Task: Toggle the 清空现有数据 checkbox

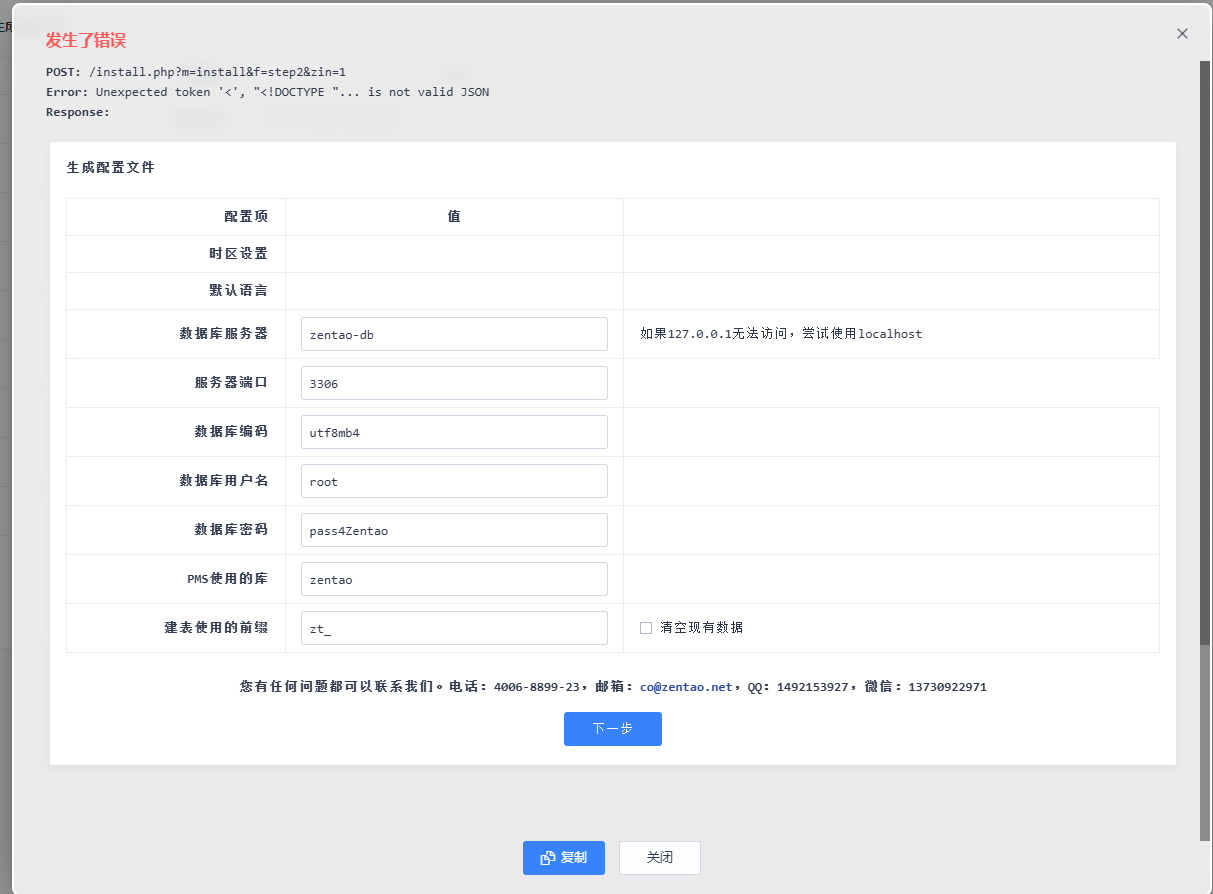Action: (x=646, y=628)
